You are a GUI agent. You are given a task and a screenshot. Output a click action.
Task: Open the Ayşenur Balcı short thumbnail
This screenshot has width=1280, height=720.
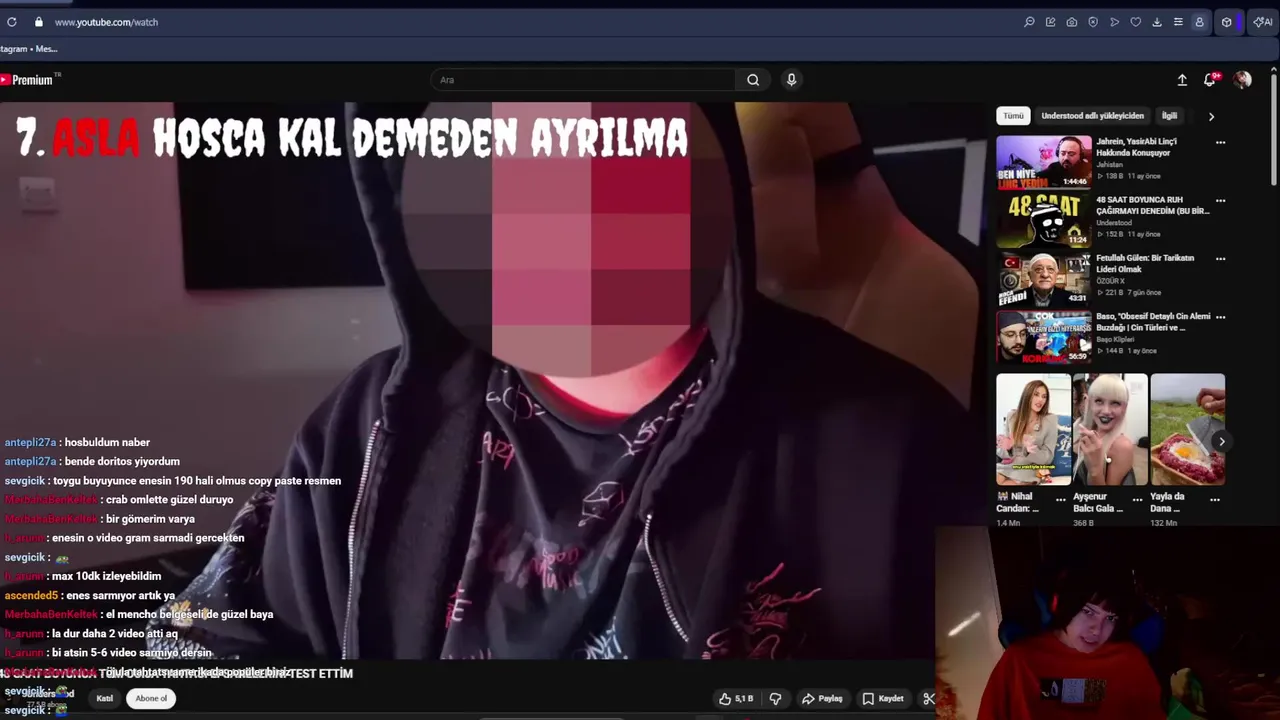click(1110, 429)
